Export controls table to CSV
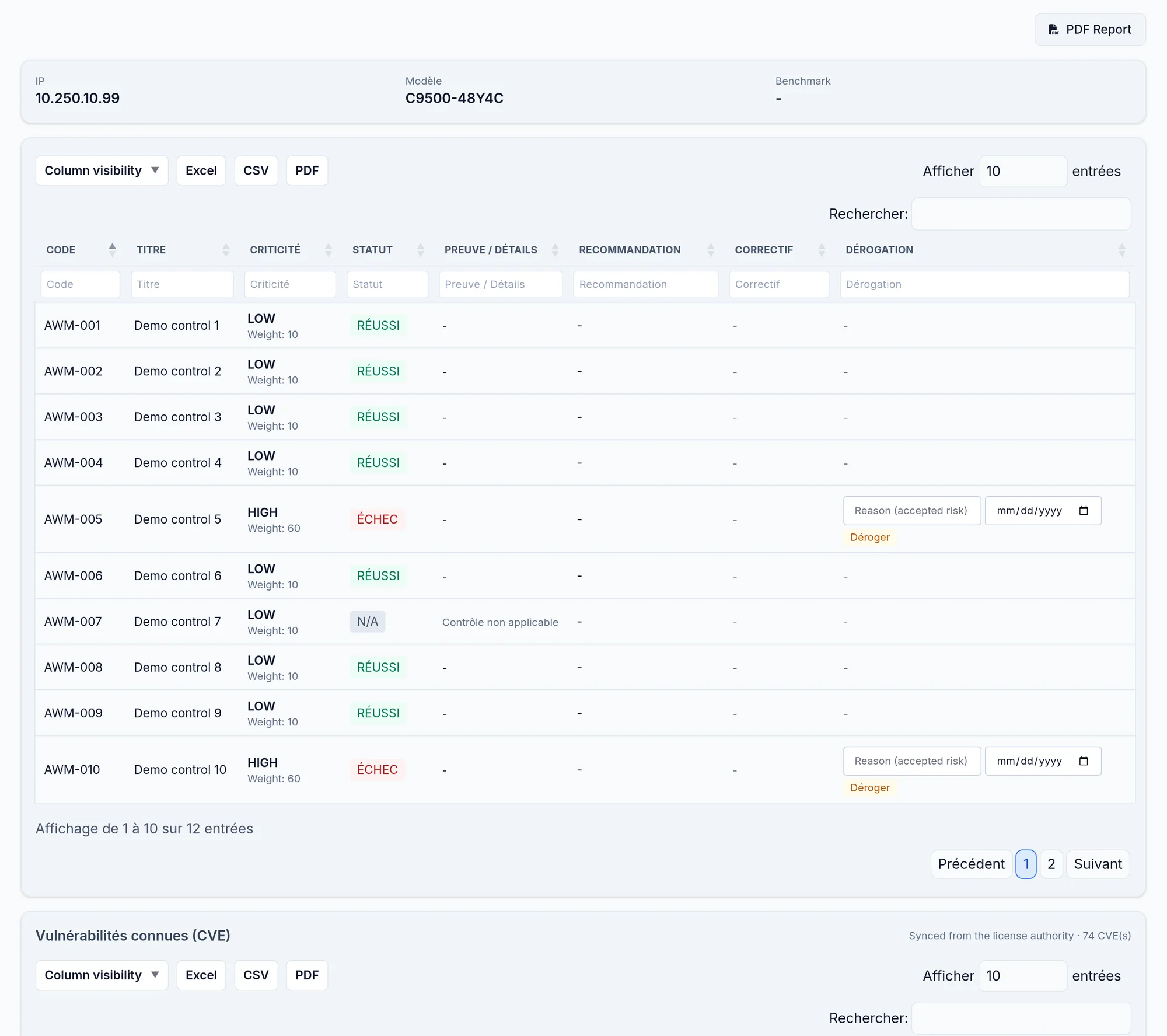This screenshot has height=1036, width=1167. point(256,170)
